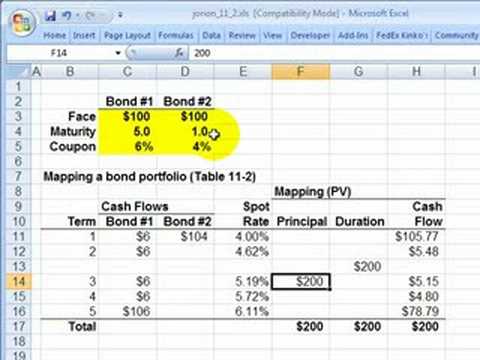
Task: Select column F header
Action: tap(301, 72)
